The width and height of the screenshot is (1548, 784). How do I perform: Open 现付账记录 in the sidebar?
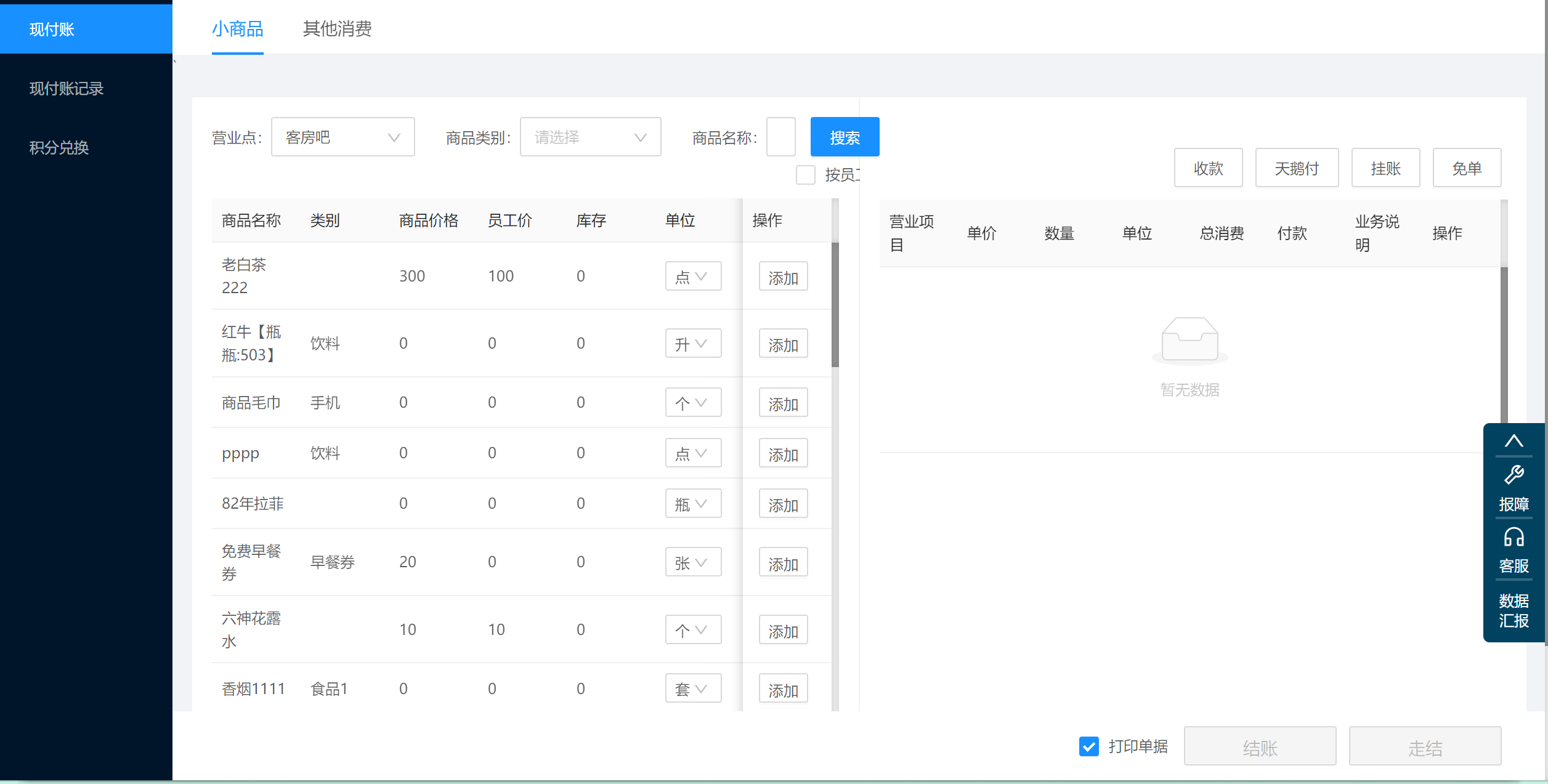click(x=86, y=88)
